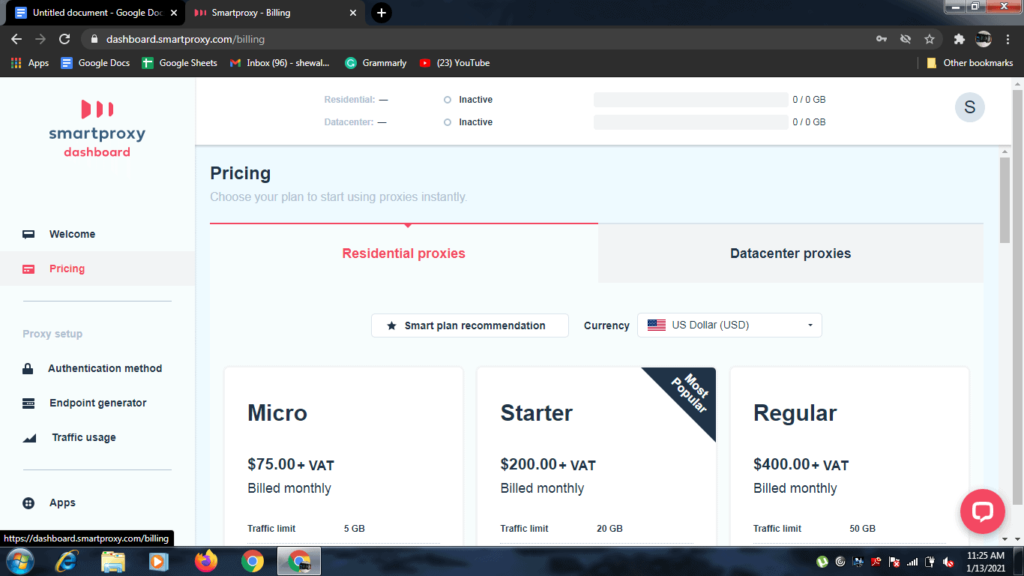Click the site lock icon in address bar
Viewport: 1024px width, 576px height.
[x=94, y=39]
